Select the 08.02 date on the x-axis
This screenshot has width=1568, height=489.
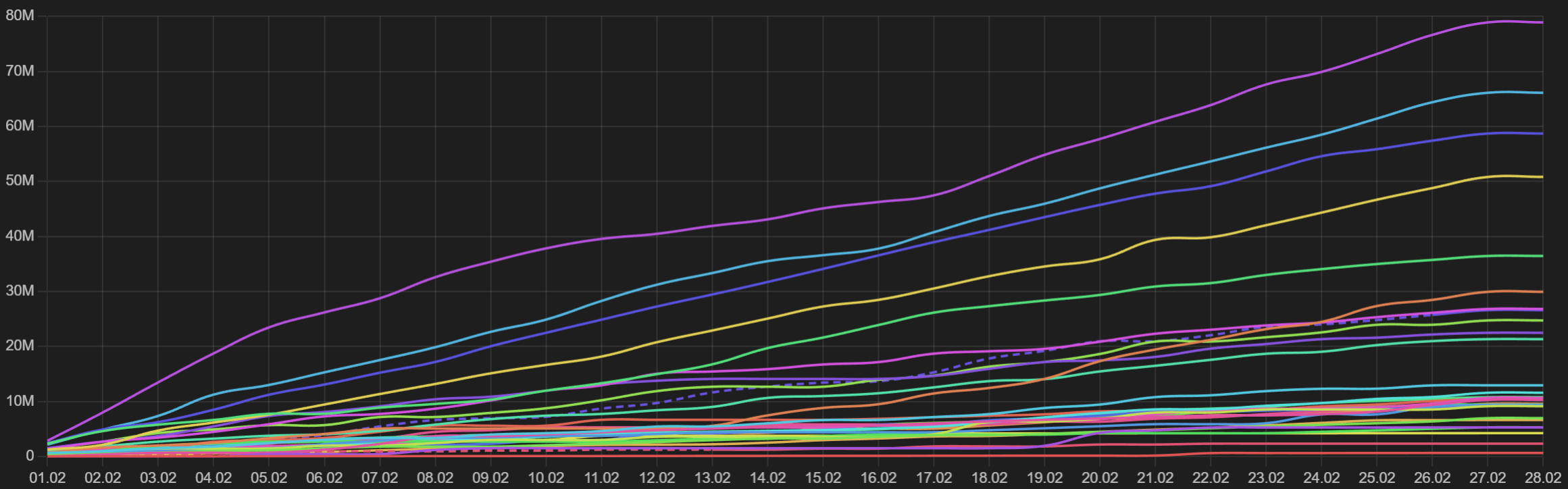point(435,478)
